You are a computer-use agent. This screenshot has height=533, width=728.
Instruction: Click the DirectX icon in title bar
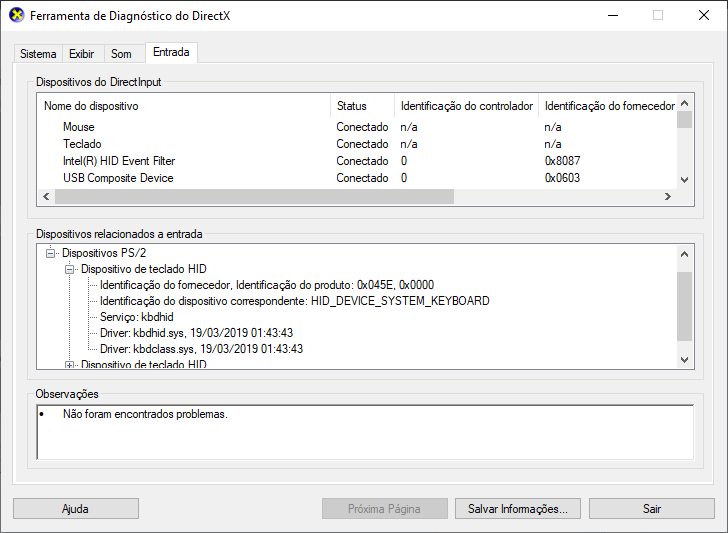[x=16, y=15]
